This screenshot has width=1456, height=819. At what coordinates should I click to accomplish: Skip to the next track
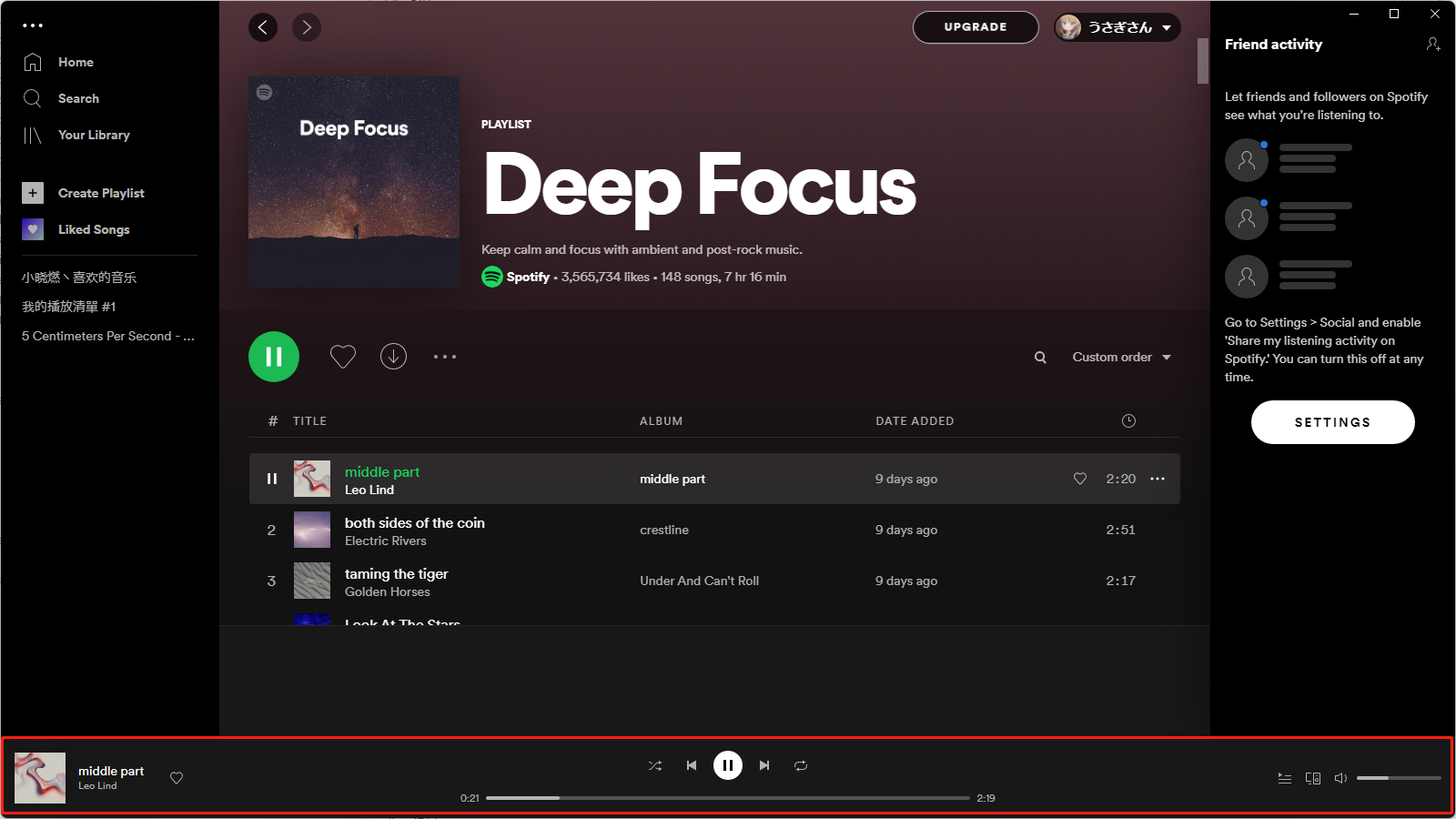pos(764,765)
